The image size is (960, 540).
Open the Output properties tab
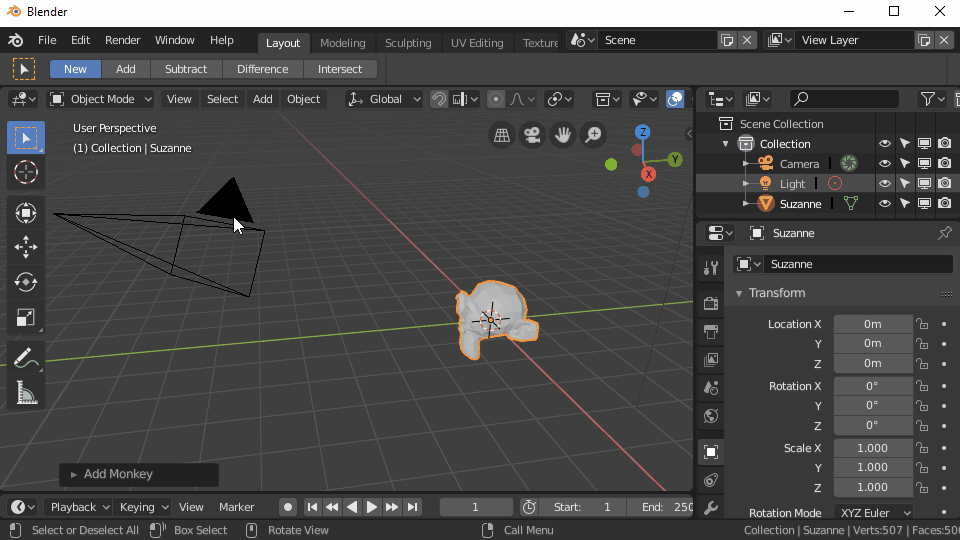pos(711,332)
